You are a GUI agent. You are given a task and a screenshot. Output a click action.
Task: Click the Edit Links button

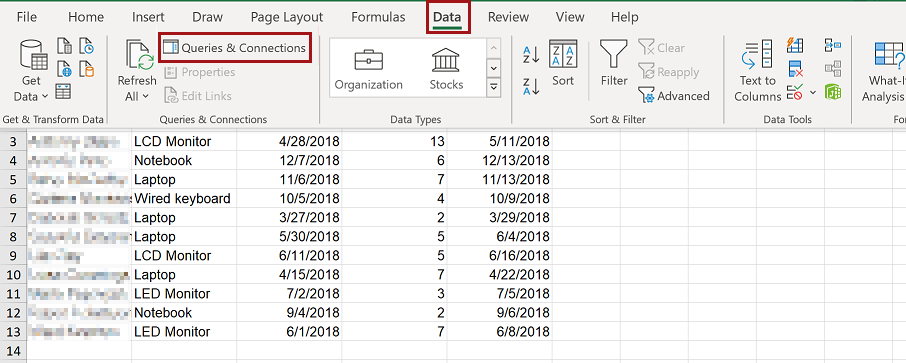(x=198, y=96)
